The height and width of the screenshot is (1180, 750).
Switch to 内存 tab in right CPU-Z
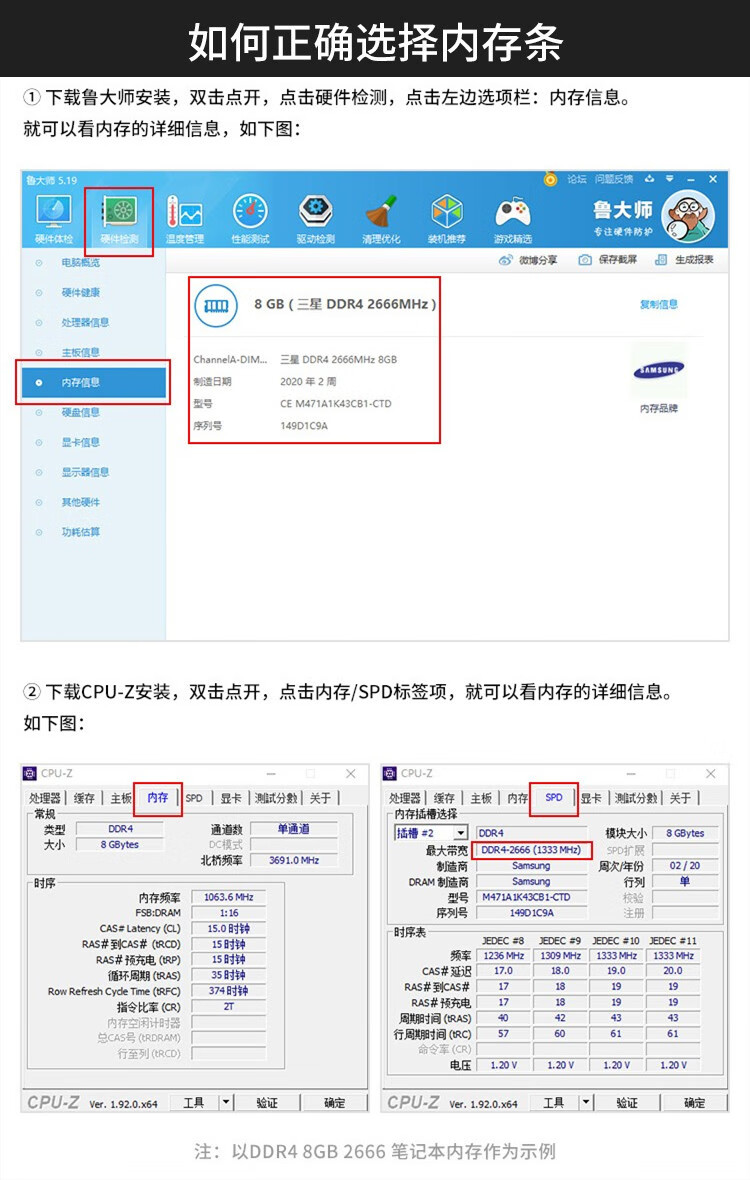[x=517, y=798]
